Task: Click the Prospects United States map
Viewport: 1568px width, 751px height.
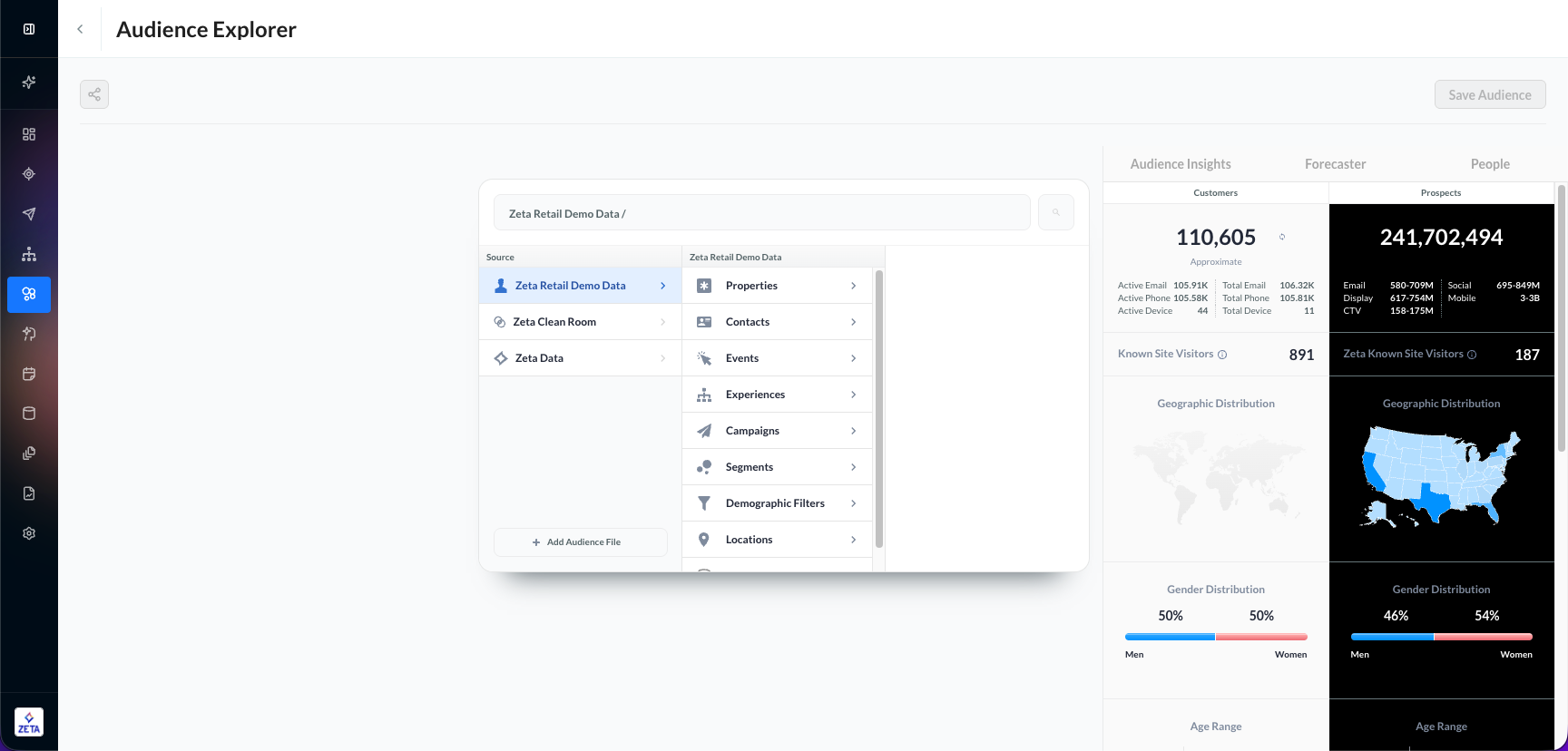Action: 1441,476
